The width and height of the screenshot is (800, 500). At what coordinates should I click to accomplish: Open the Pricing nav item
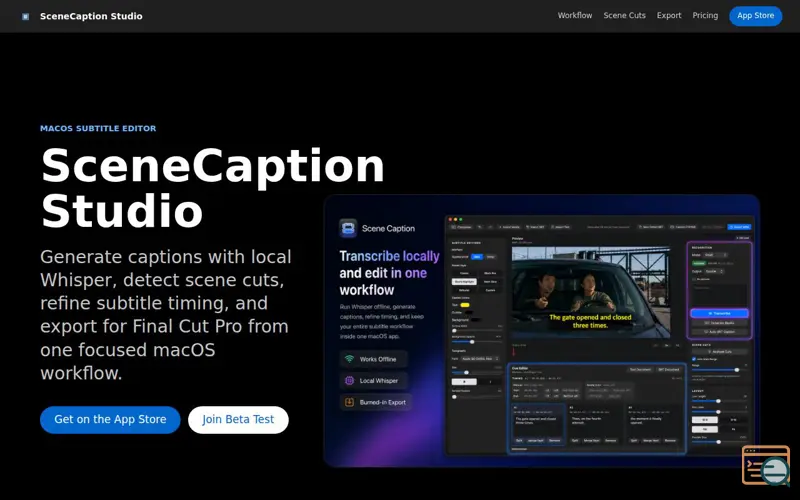tap(705, 16)
